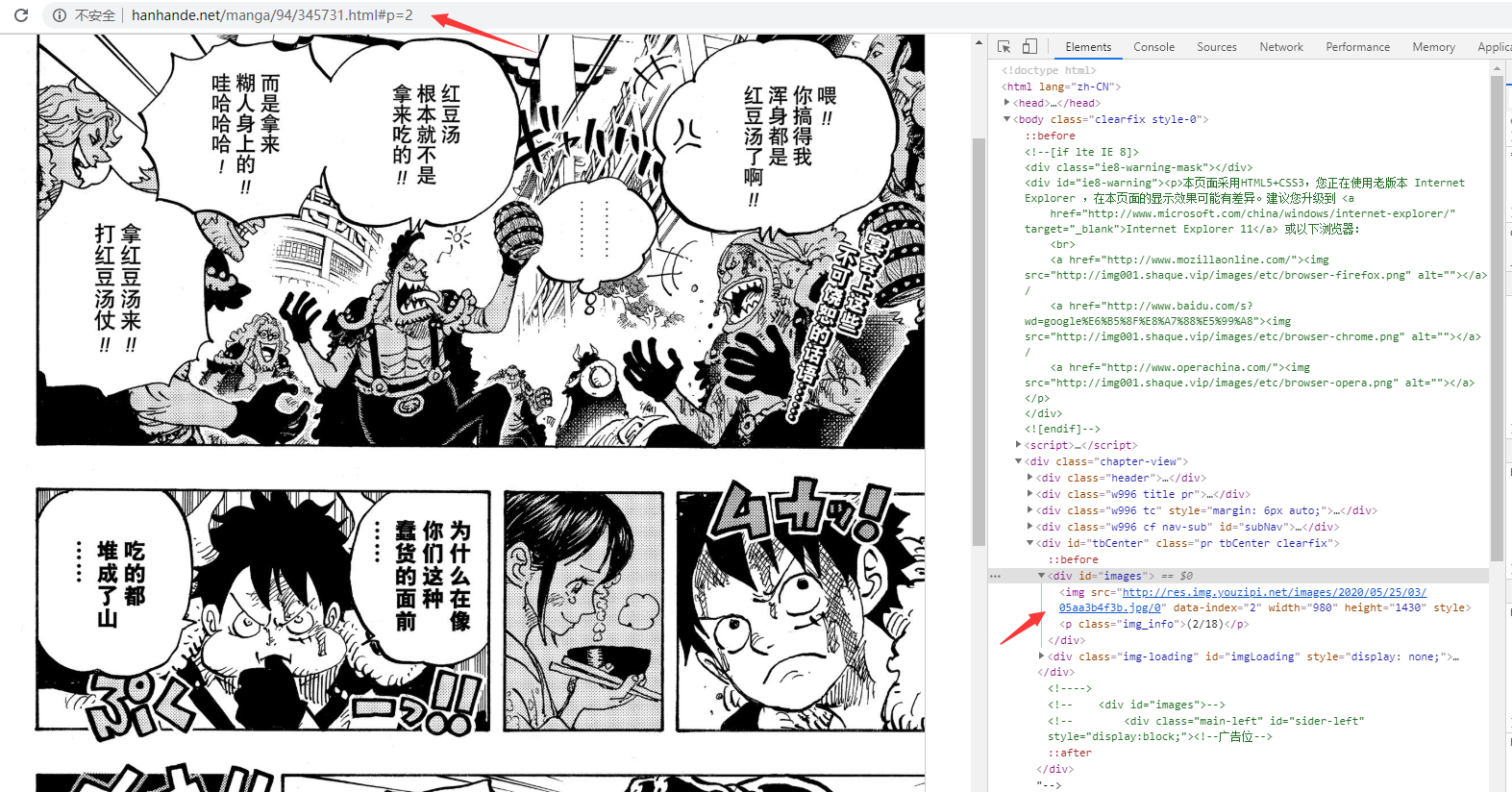Expand the w996 tc div node
This screenshot has width=1512, height=792.
pos(1030,510)
